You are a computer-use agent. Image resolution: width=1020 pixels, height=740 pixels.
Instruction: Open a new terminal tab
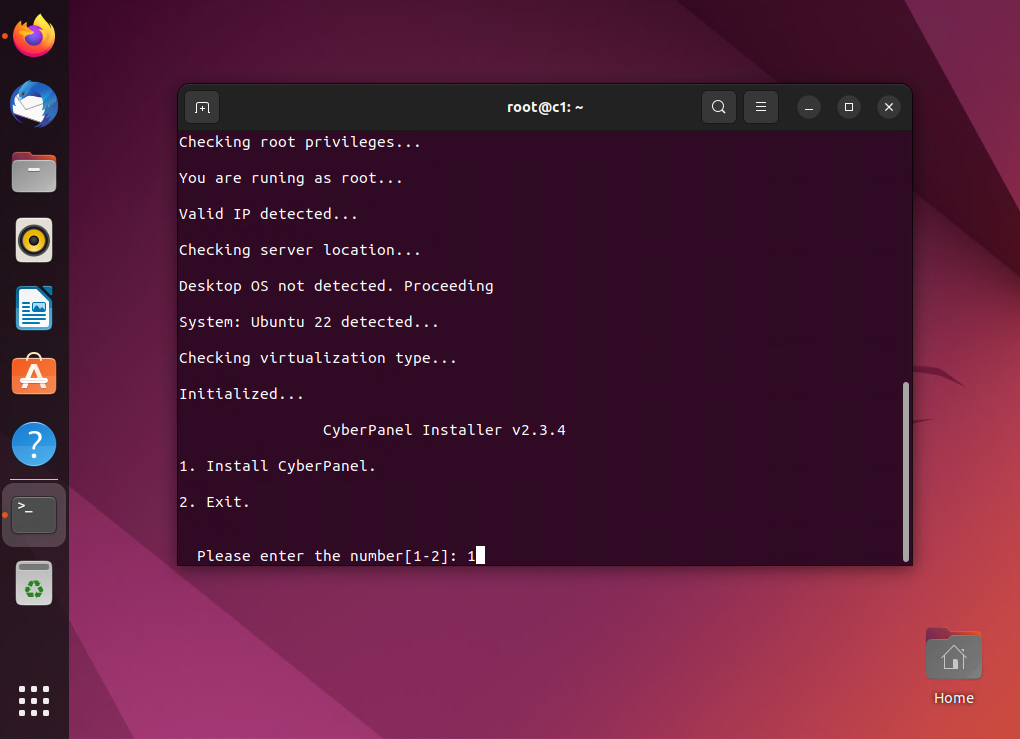coord(202,107)
